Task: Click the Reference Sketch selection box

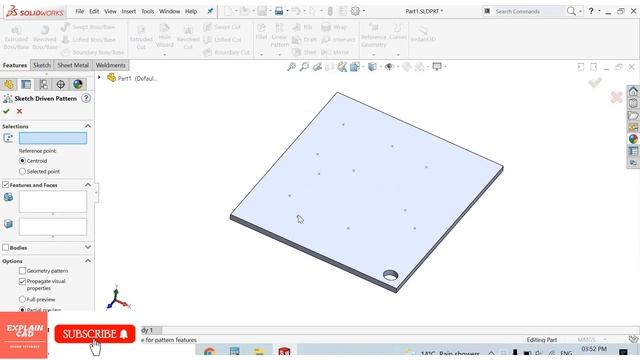Action: (53, 138)
